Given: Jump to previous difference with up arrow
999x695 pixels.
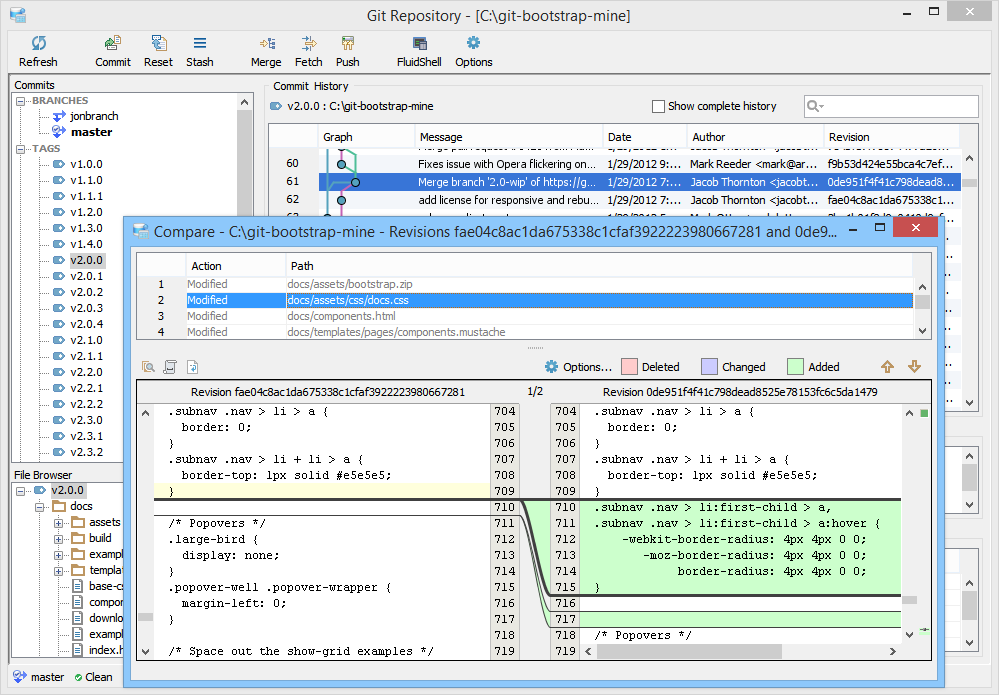Looking at the screenshot, I should [x=887, y=367].
